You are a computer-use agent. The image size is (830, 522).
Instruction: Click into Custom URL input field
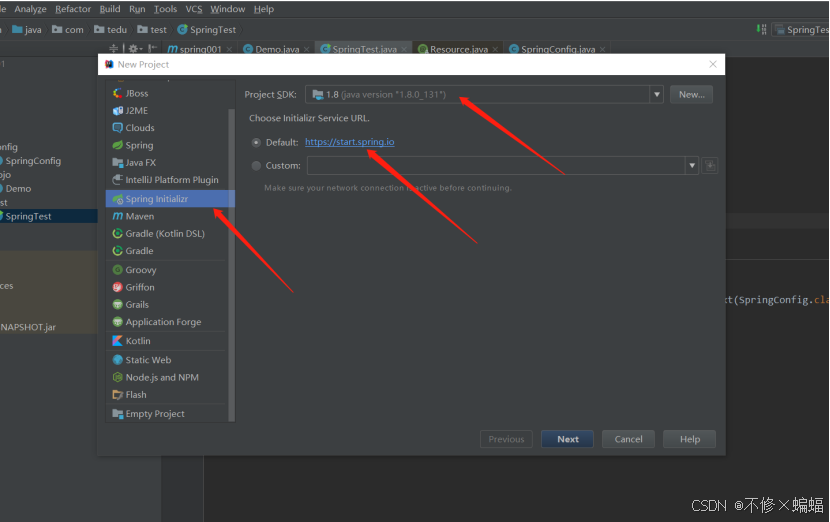point(496,166)
